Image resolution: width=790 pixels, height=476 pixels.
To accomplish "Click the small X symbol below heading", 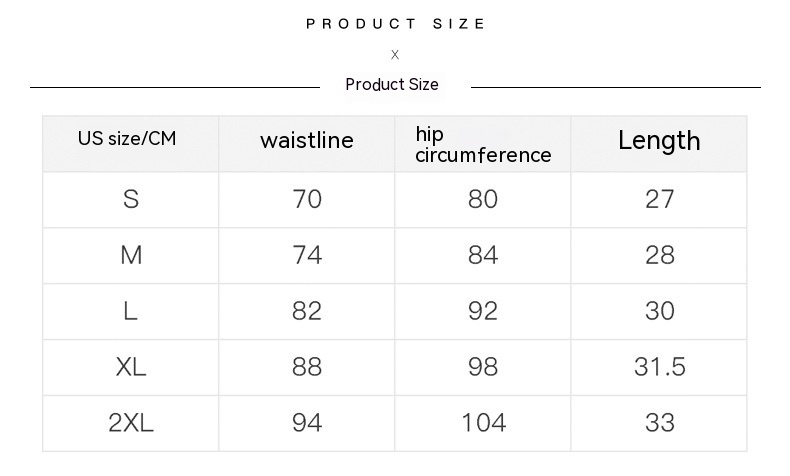I will [x=395, y=55].
